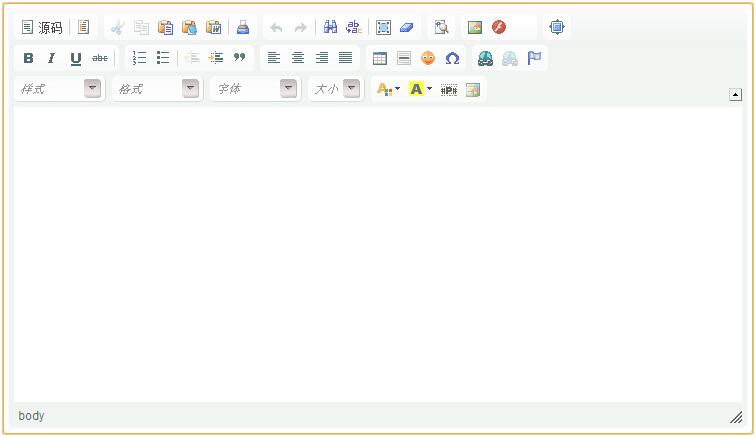Insert a special character (omega)
Image resolution: width=756 pixels, height=437 pixels.
coord(452,58)
